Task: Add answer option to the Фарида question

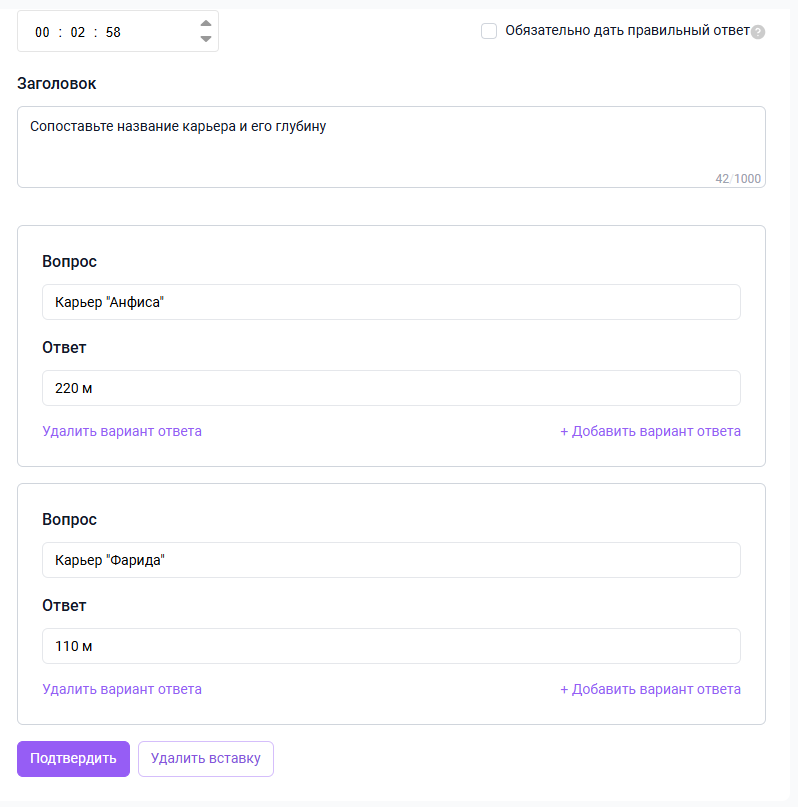Action: [x=650, y=690]
